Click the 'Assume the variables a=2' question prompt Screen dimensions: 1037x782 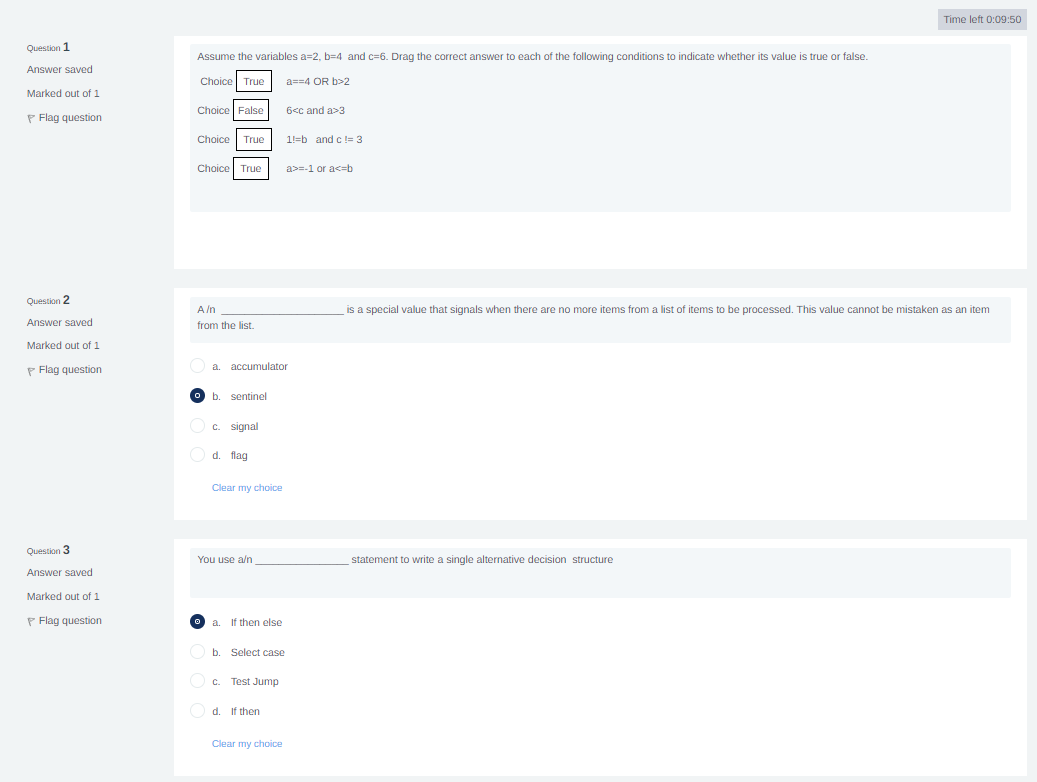[532, 57]
